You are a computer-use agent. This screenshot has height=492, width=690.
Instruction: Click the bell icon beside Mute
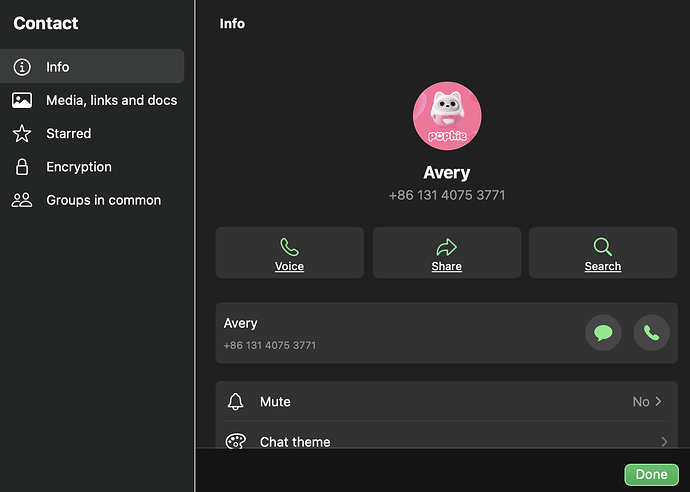coord(235,401)
